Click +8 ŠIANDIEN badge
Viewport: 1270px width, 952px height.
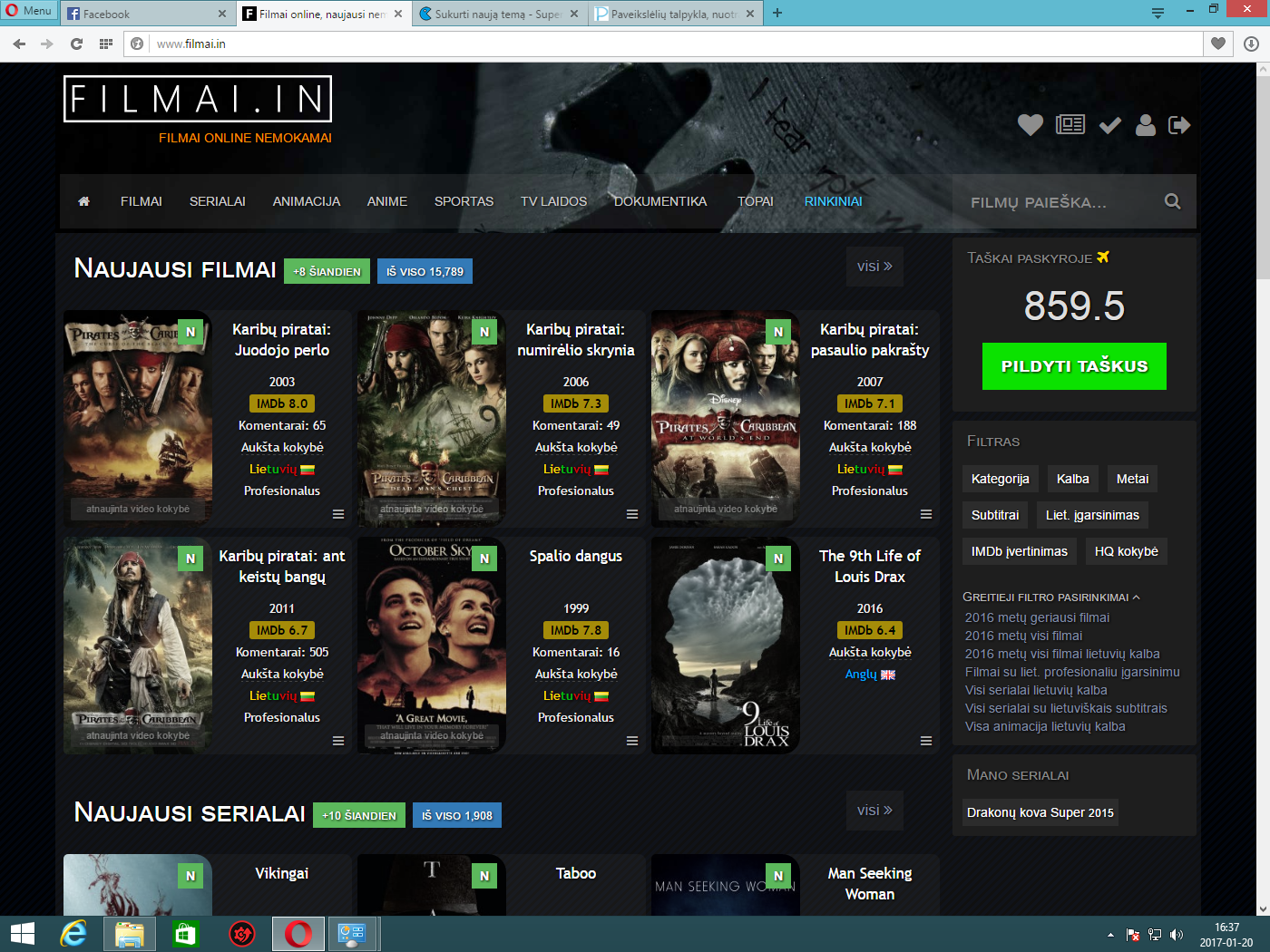pyautogui.click(x=327, y=271)
